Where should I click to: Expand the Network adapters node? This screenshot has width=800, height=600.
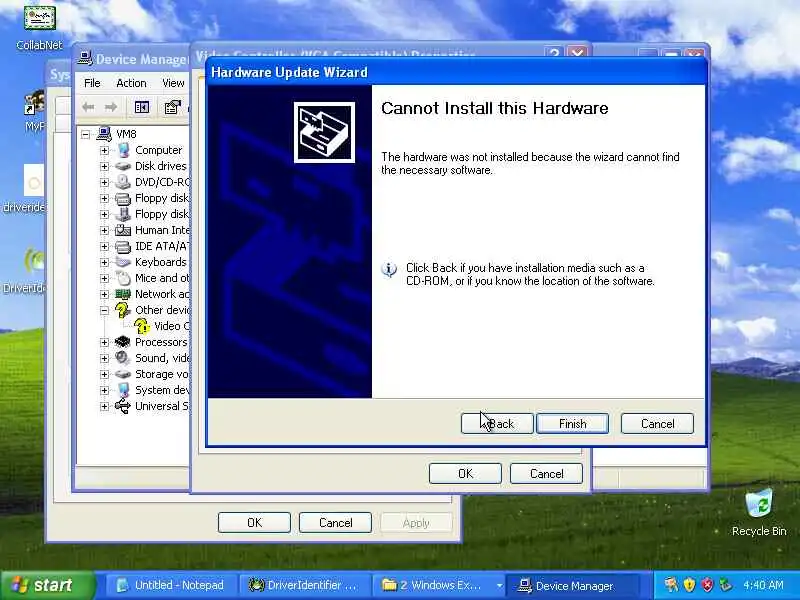click(x=104, y=294)
